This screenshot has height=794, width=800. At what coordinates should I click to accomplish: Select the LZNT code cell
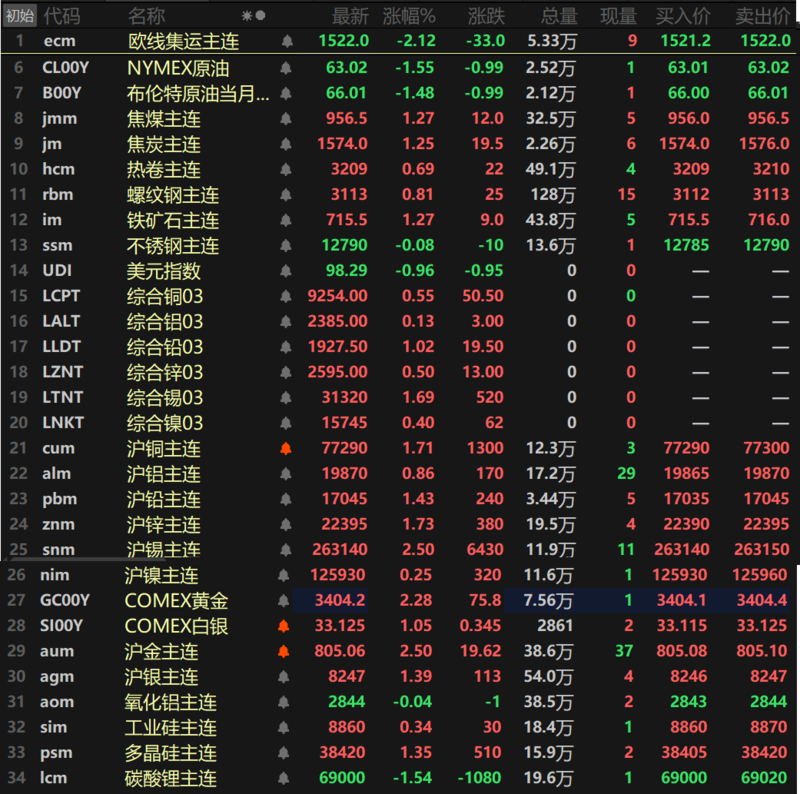point(63,372)
